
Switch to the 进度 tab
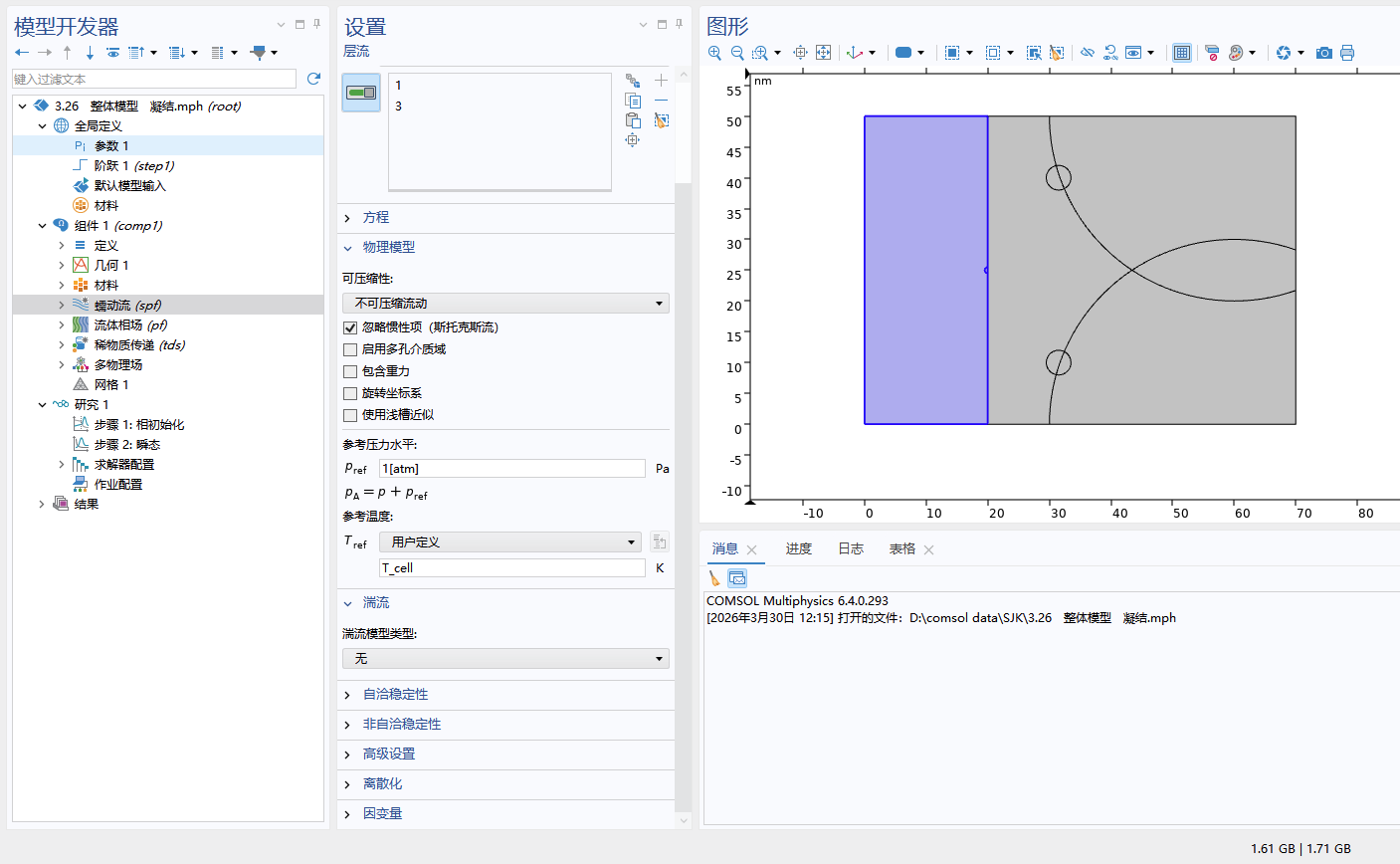pyautogui.click(x=798, y=548)
